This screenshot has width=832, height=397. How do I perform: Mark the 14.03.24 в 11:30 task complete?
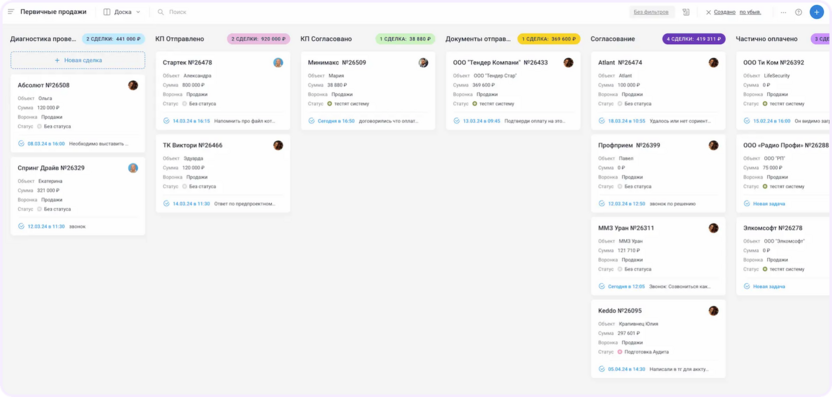coord(166,203)
